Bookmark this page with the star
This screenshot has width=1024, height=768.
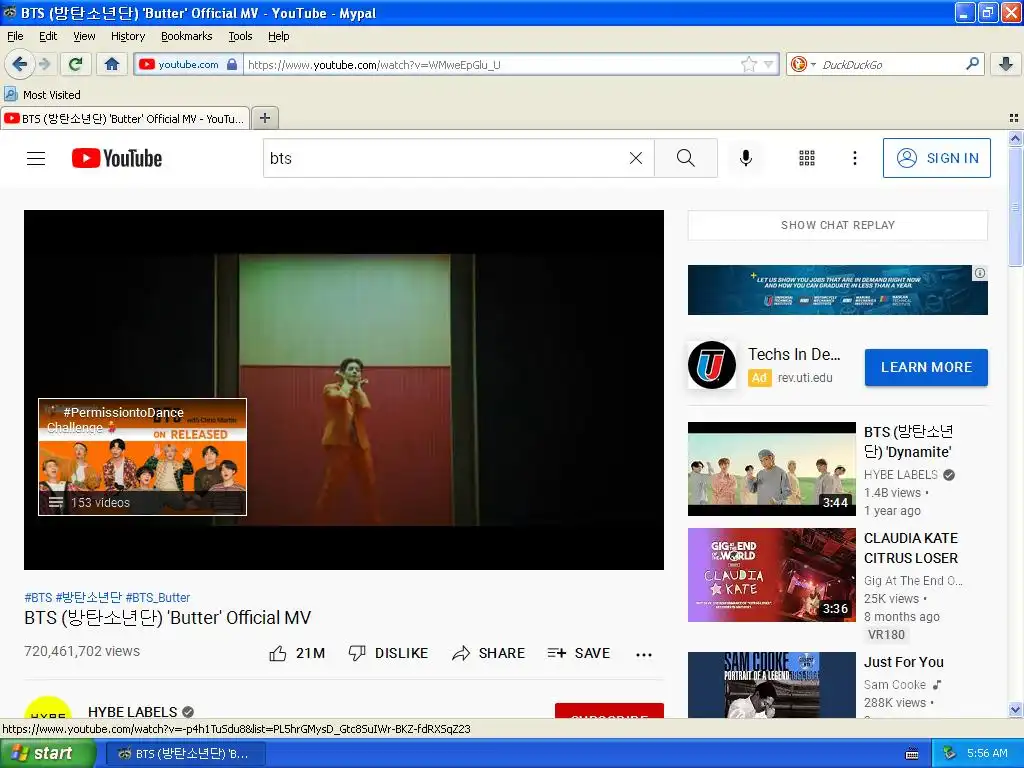(x=748, y=64)
